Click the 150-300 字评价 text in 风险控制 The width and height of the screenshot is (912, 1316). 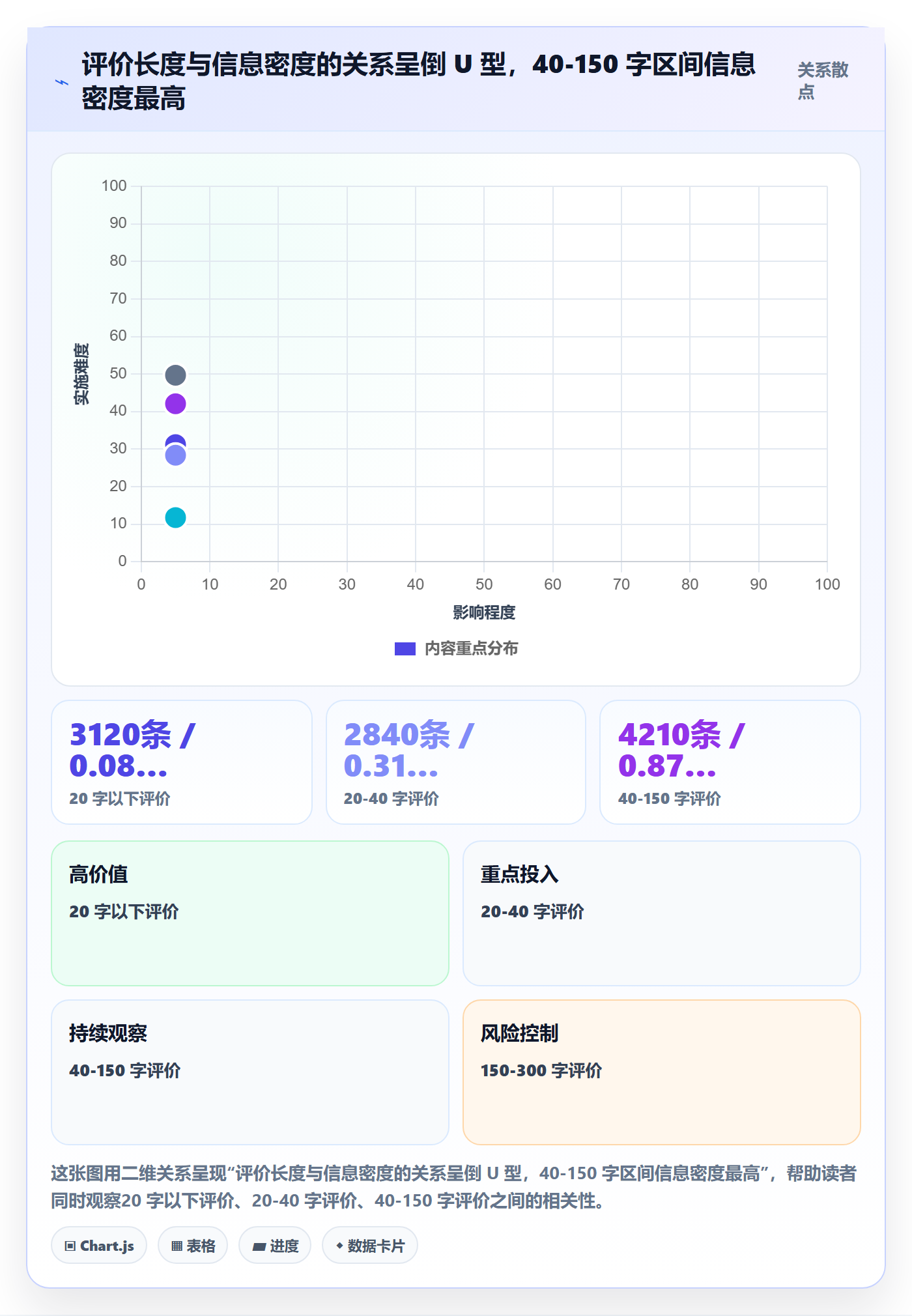(x=541, y=1070)
